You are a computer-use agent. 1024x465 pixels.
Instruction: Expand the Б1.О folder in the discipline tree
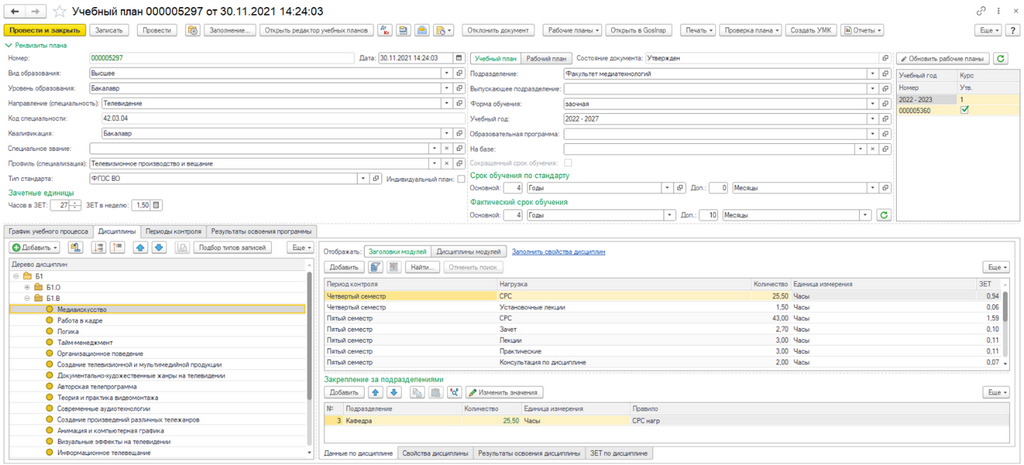tap(26, 288)
